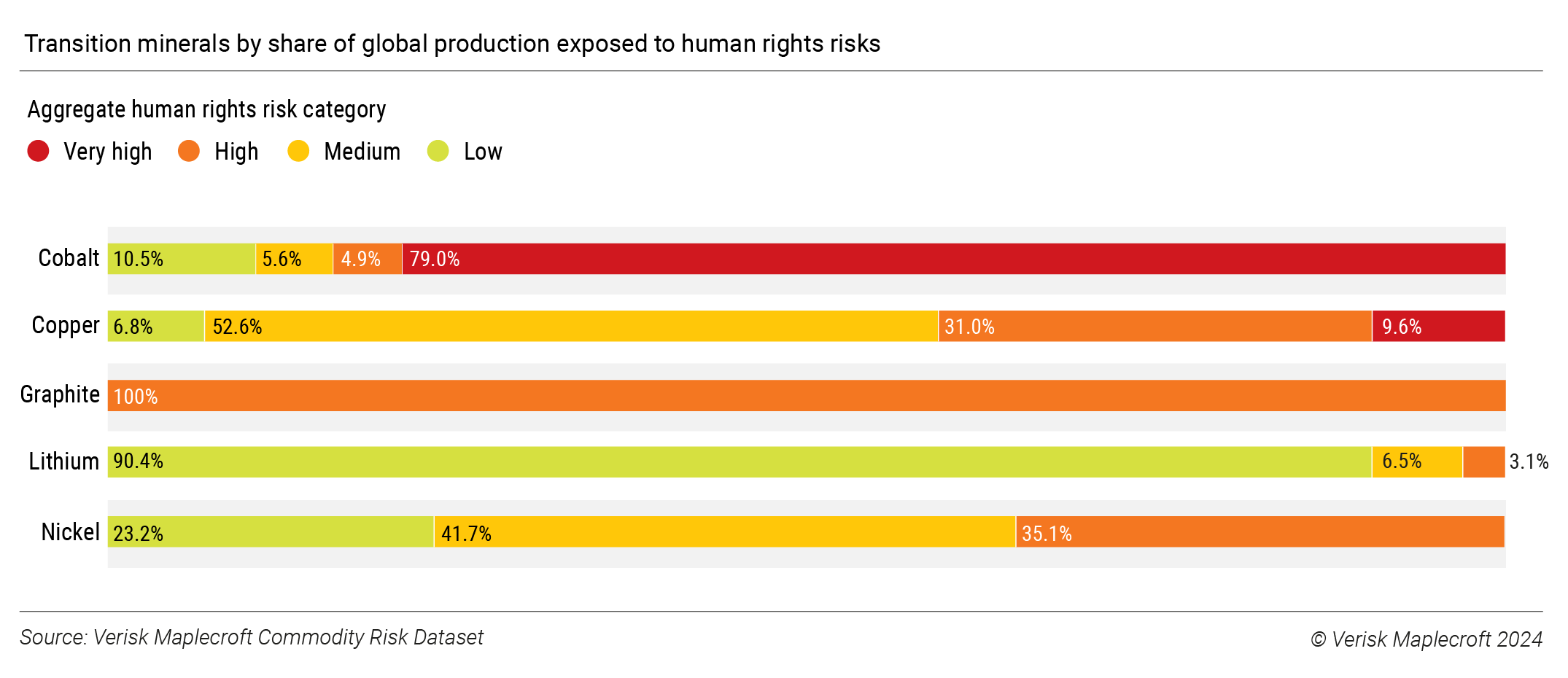Click Cobalt's 5.6% medium risk segment
This screenshot has height=678, width=1568.
pos(294,259)
